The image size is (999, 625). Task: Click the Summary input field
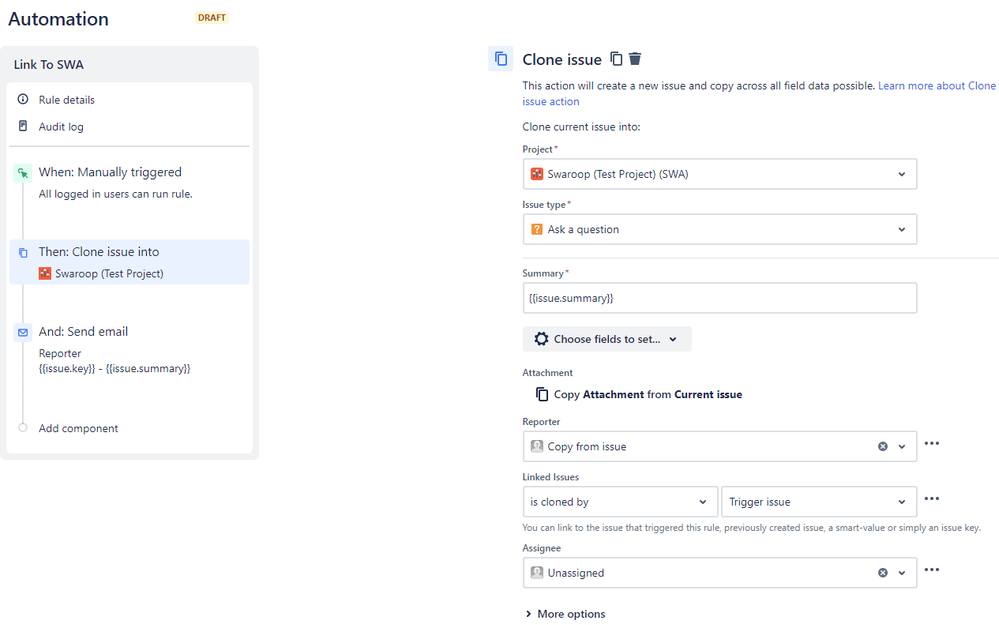click(720, 298)
